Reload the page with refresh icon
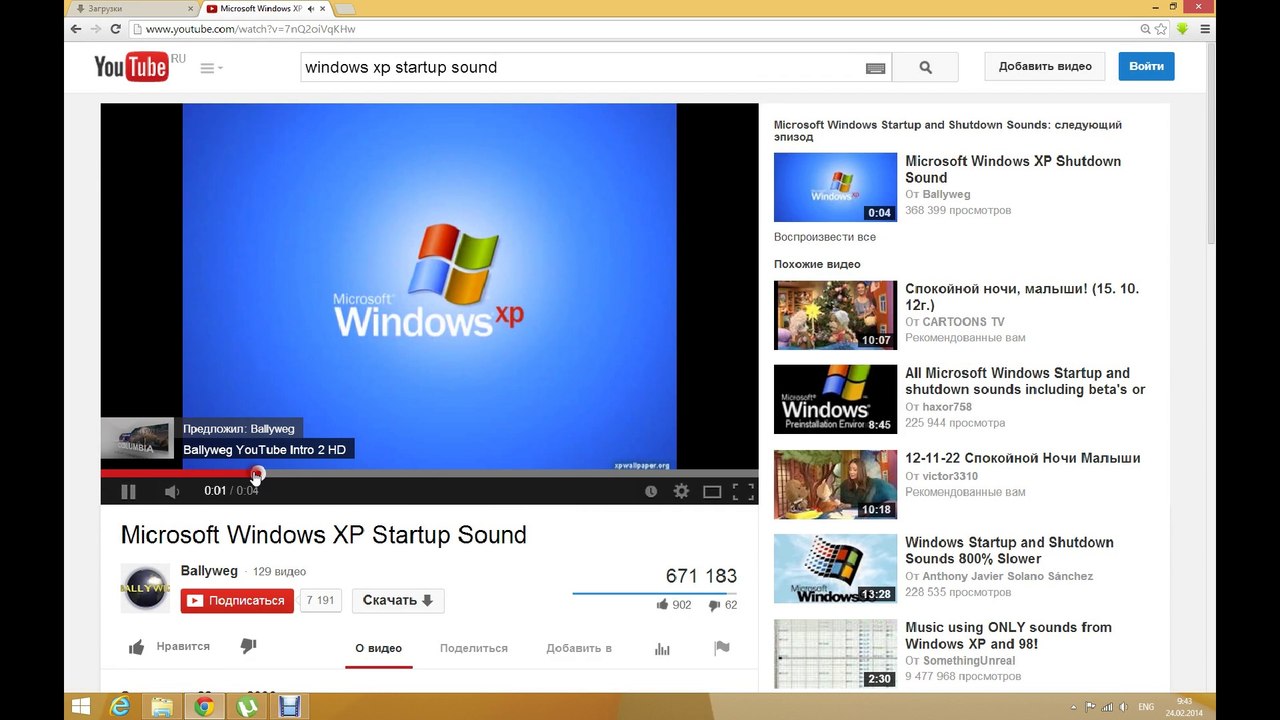 click(116, 29)
